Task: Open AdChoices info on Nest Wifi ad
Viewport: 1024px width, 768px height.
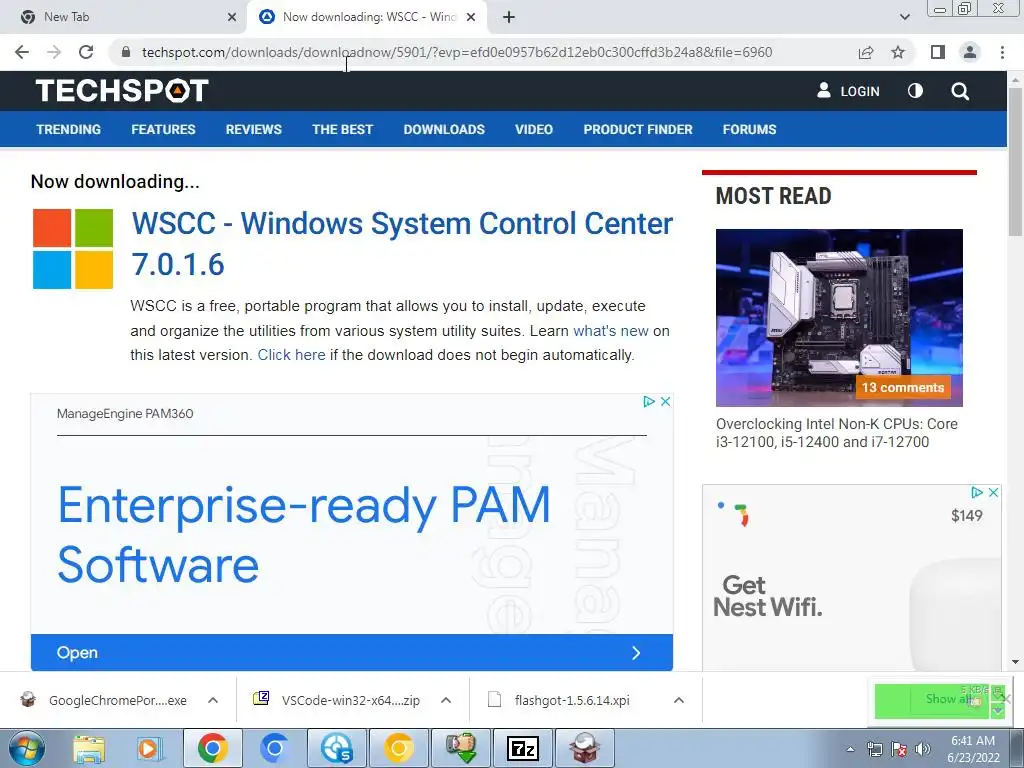Action: pyautogui.click(x=977, y=492)
